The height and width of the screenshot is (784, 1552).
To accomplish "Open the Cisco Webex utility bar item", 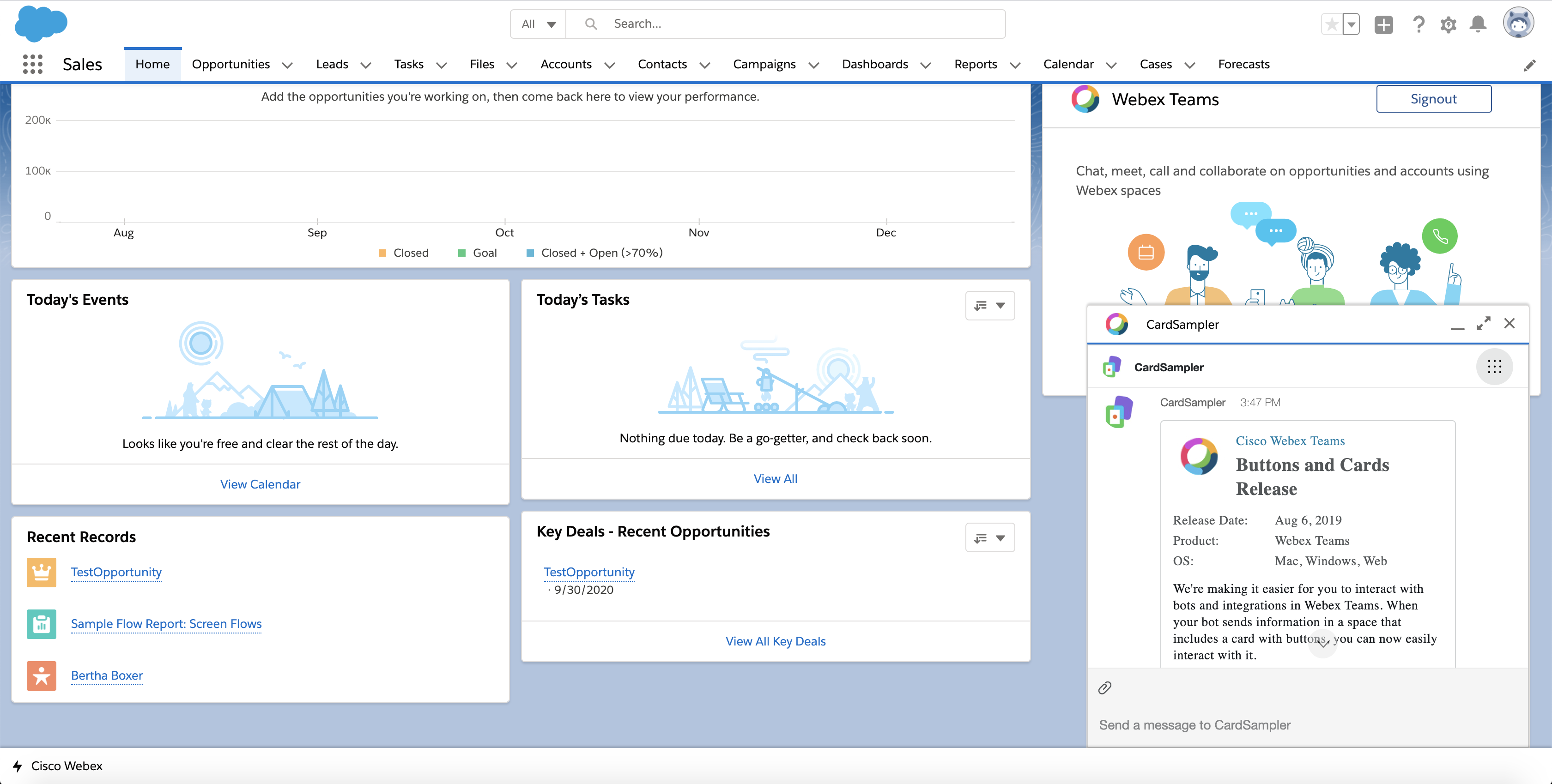I will tap(58, 766).
